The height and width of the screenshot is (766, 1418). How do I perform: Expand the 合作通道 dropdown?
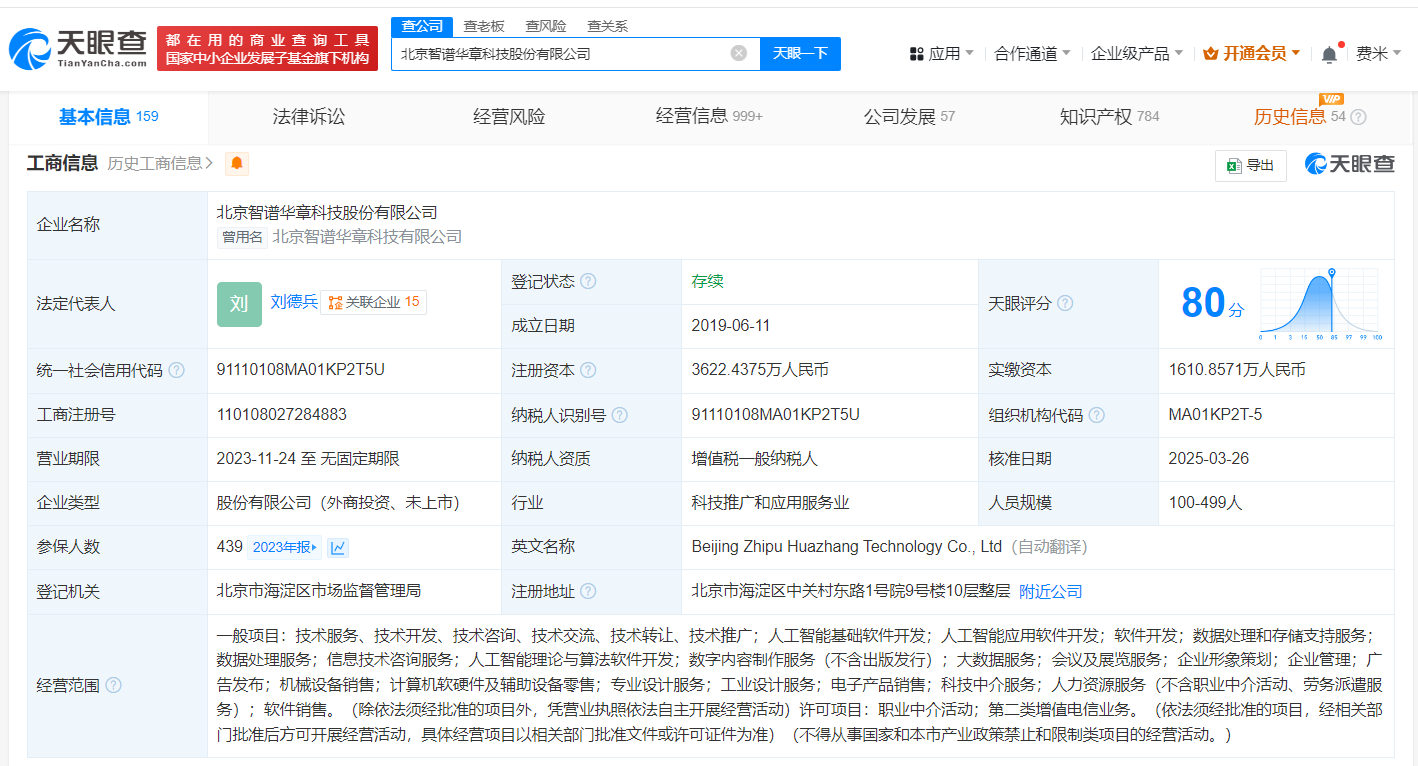pyautogui.click(x=1032, y=54)
